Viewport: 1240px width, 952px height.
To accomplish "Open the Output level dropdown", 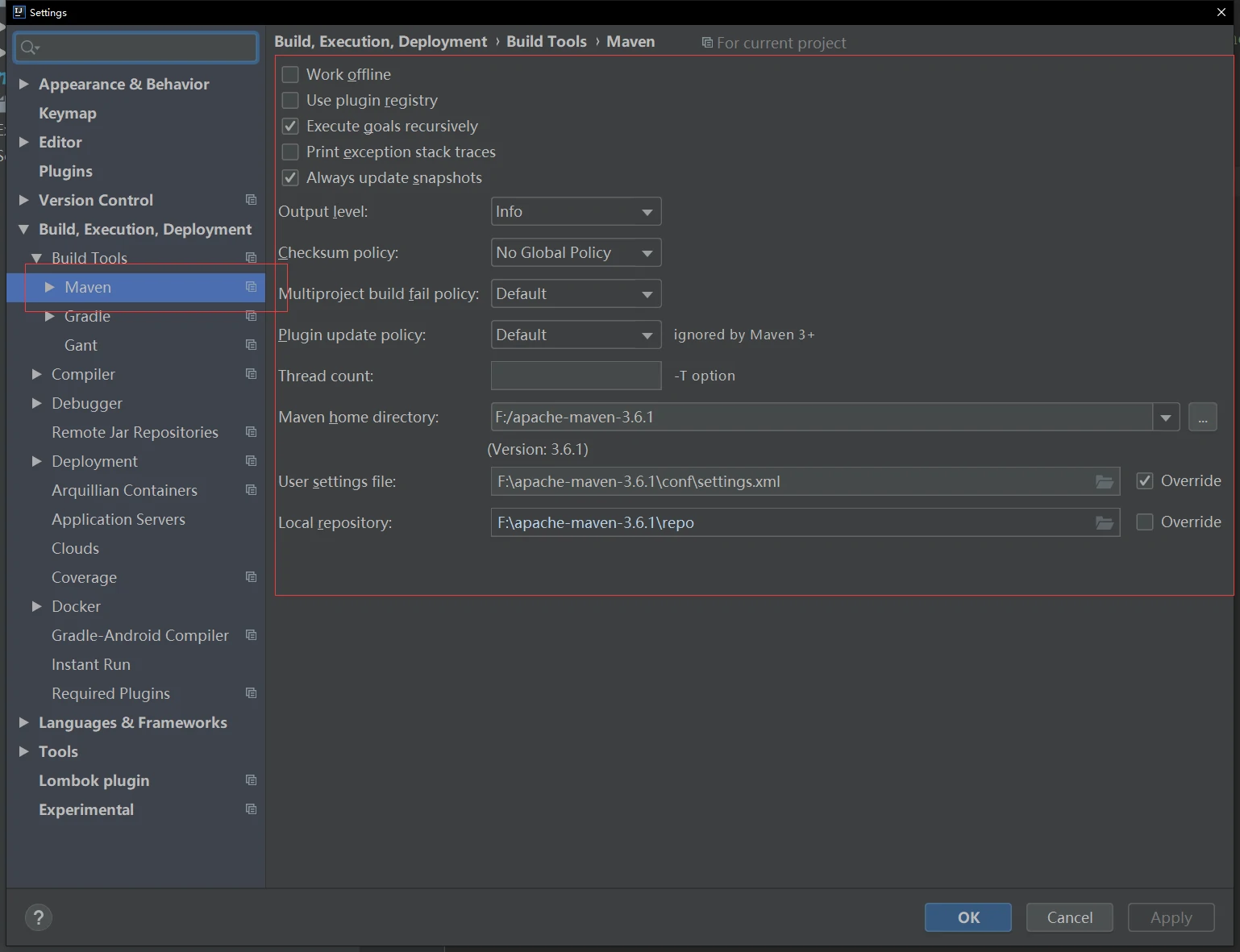I will point(576,212).
